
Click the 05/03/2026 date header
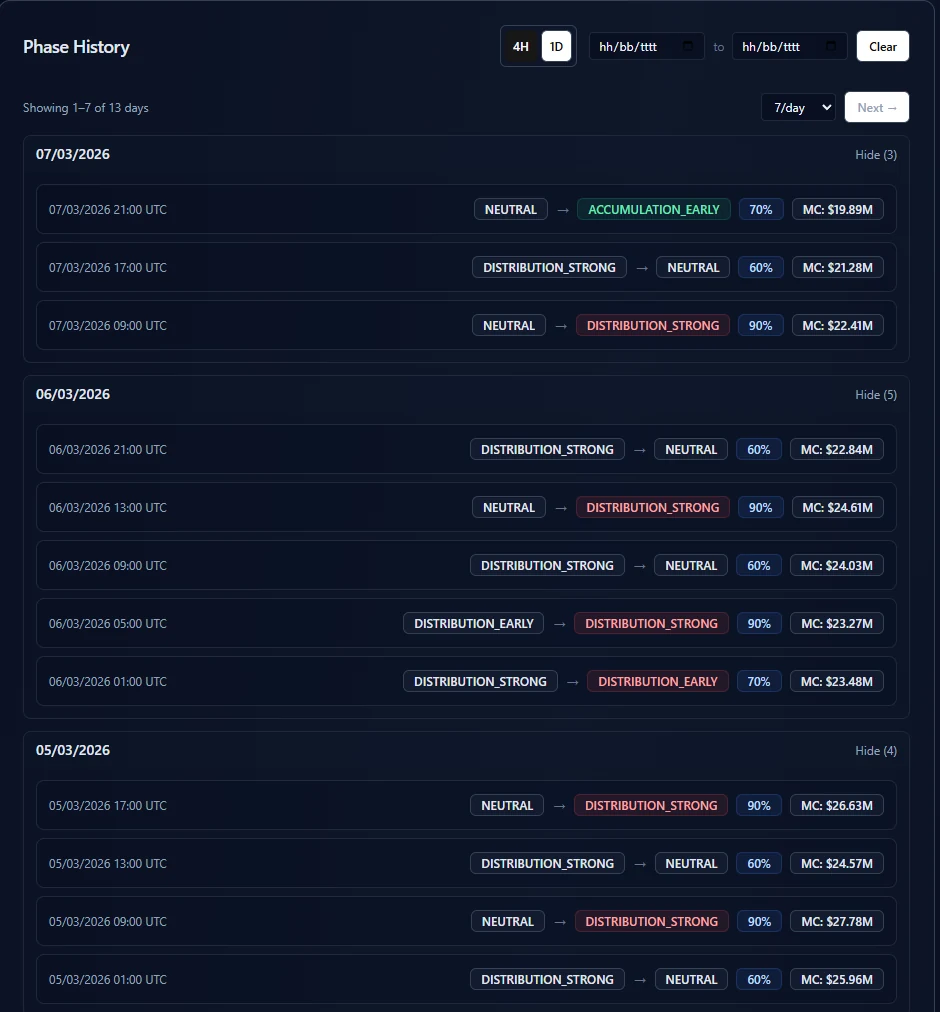(x=73, y=751)
